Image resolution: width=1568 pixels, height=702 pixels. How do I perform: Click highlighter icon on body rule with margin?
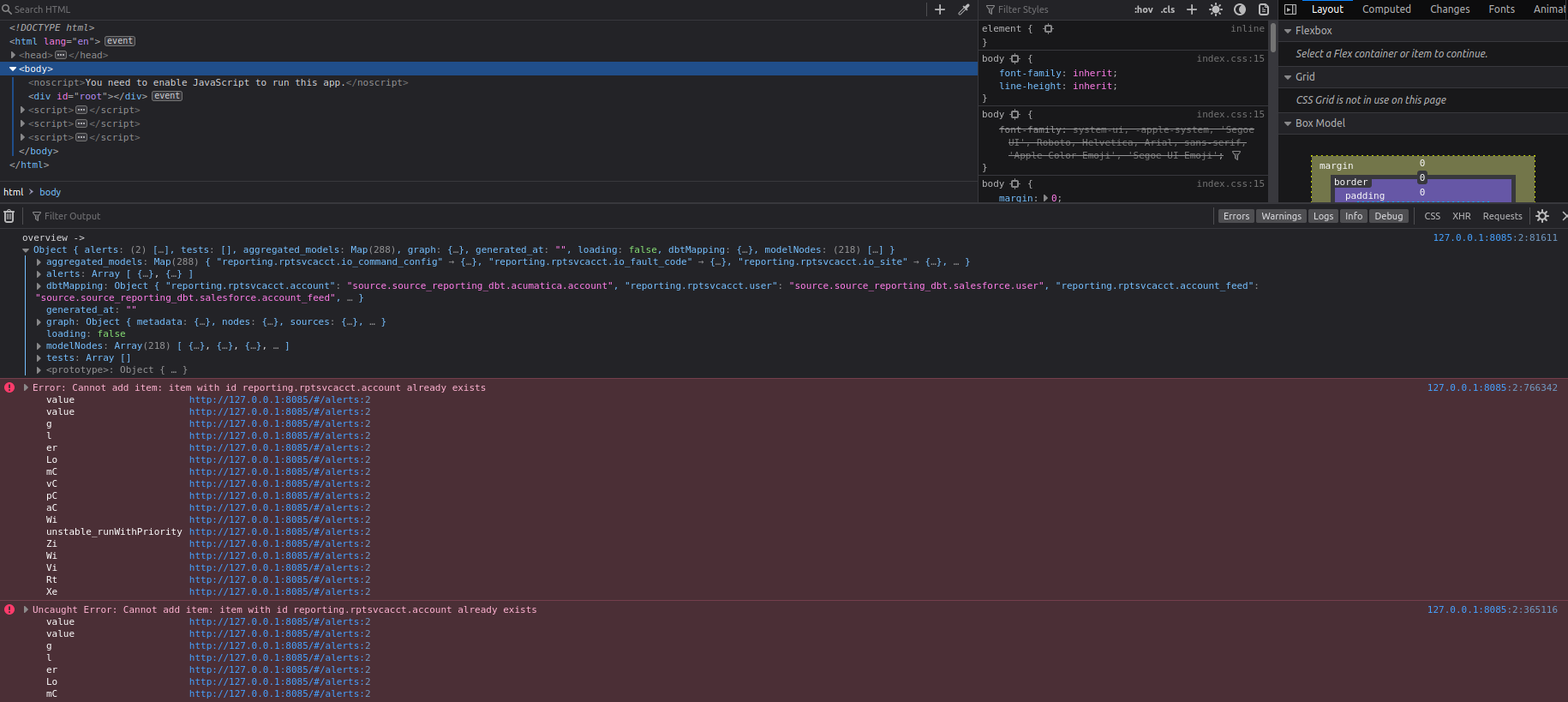tap(1015, 184)
